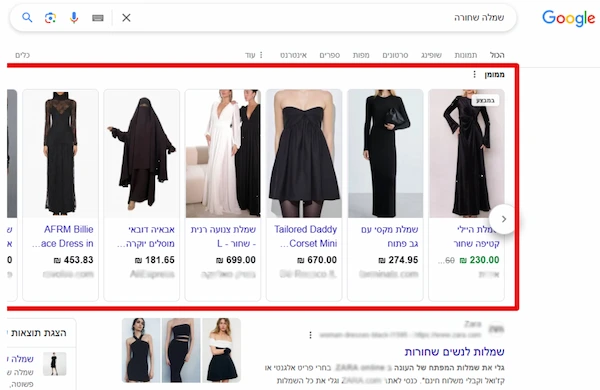Screen dimensions: 600x390
Task: Click Zara halter dress thumbnail
Action: click(x=141, y=350)
